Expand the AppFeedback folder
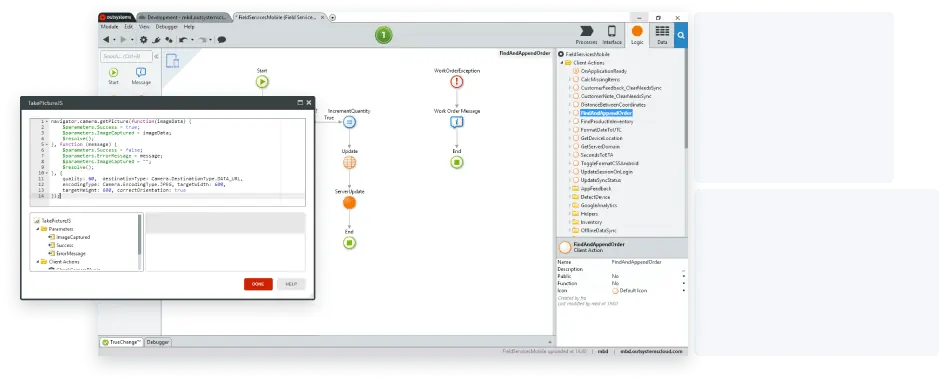The image size is (939, 381). 570,188
